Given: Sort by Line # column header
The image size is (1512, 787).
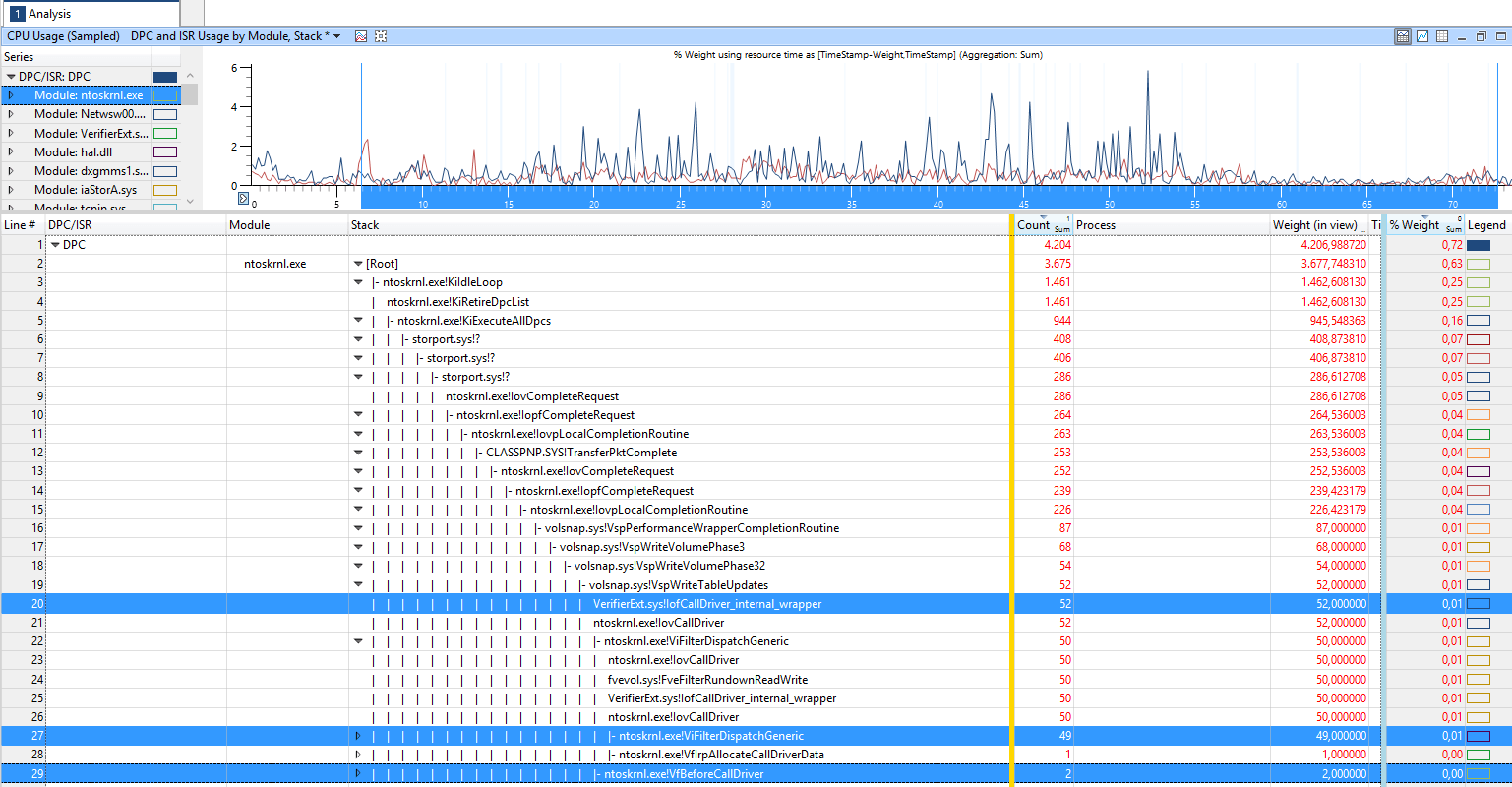Looking at the screenshot, I should (23, 225).
